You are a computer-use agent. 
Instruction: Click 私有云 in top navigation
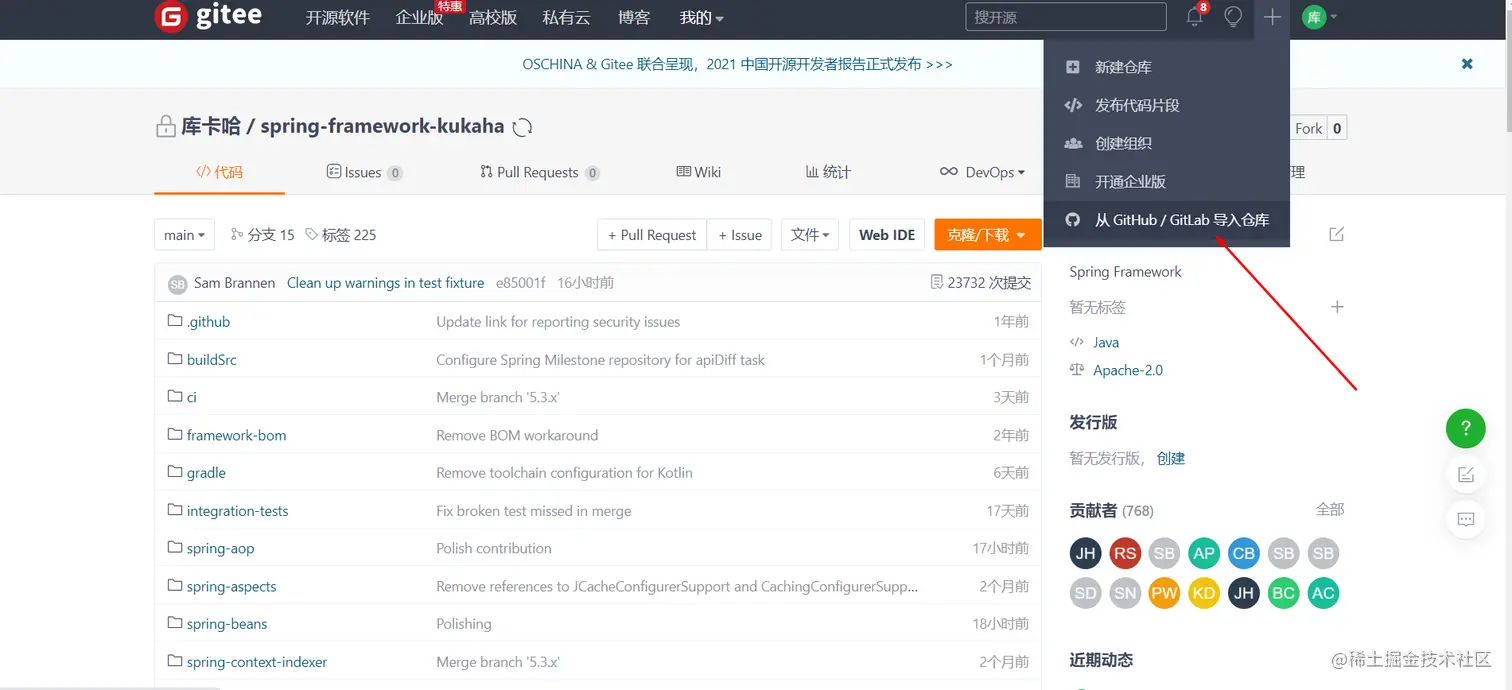(x=566, y=17)
